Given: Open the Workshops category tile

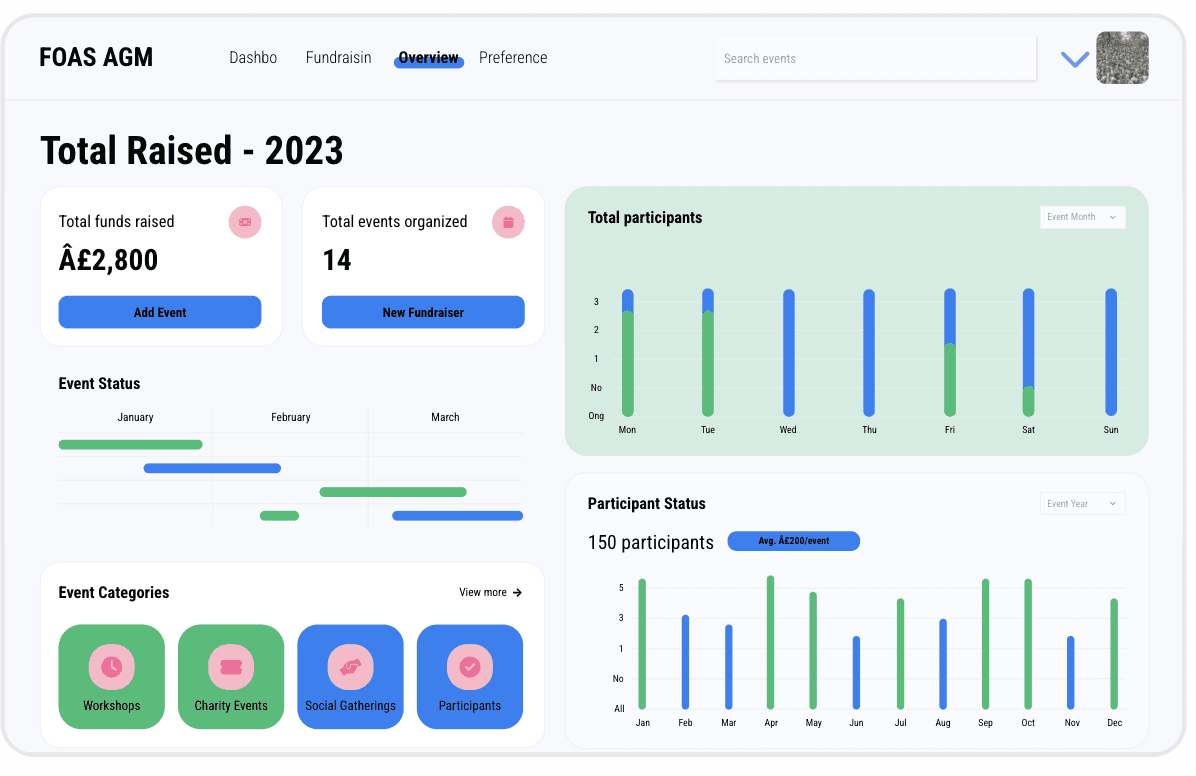Looking at the screenshot, I should [x=111, y=676].
